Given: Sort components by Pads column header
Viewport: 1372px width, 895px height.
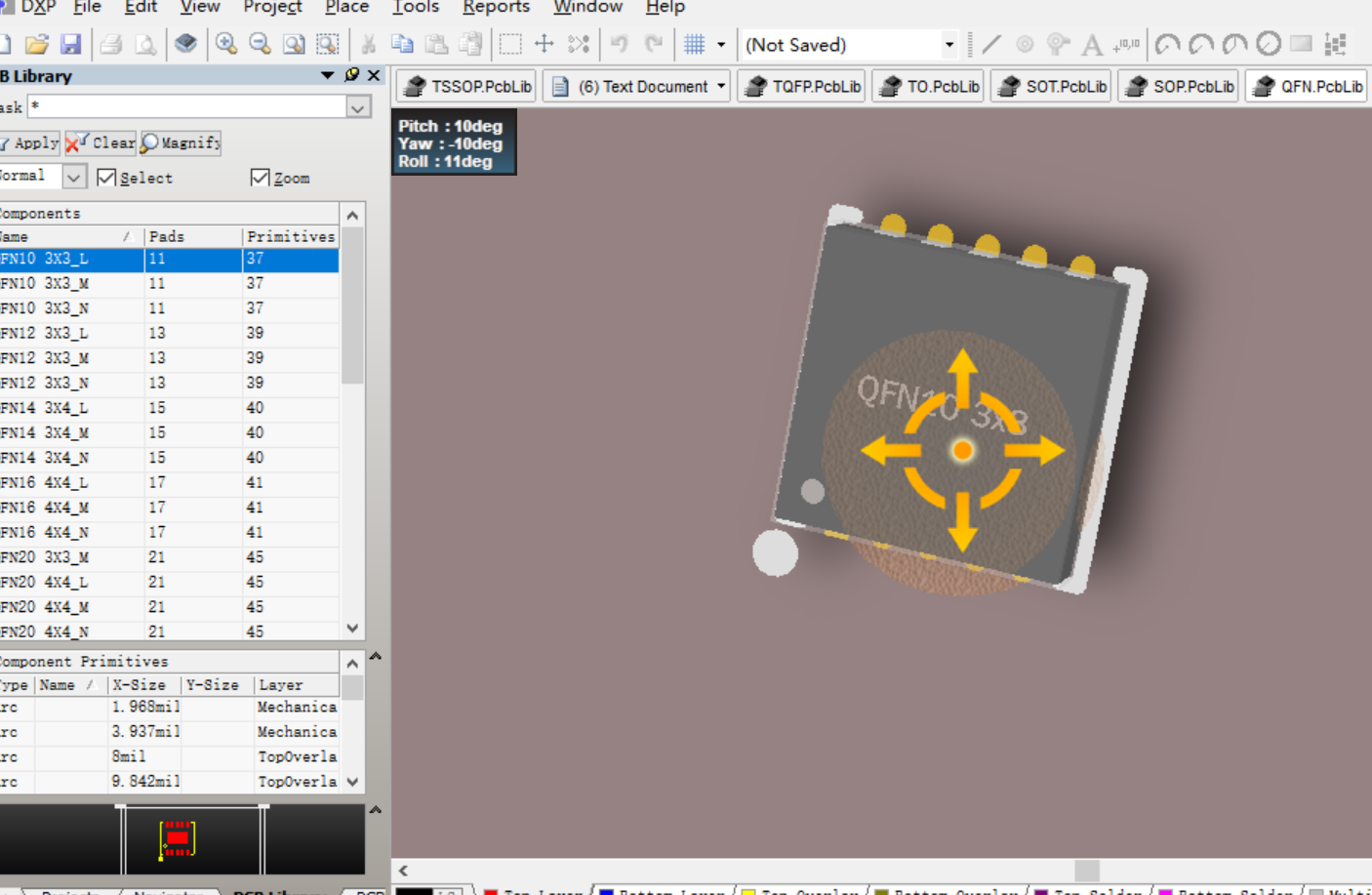Looking at the screenshot, I should coord(192,236).
